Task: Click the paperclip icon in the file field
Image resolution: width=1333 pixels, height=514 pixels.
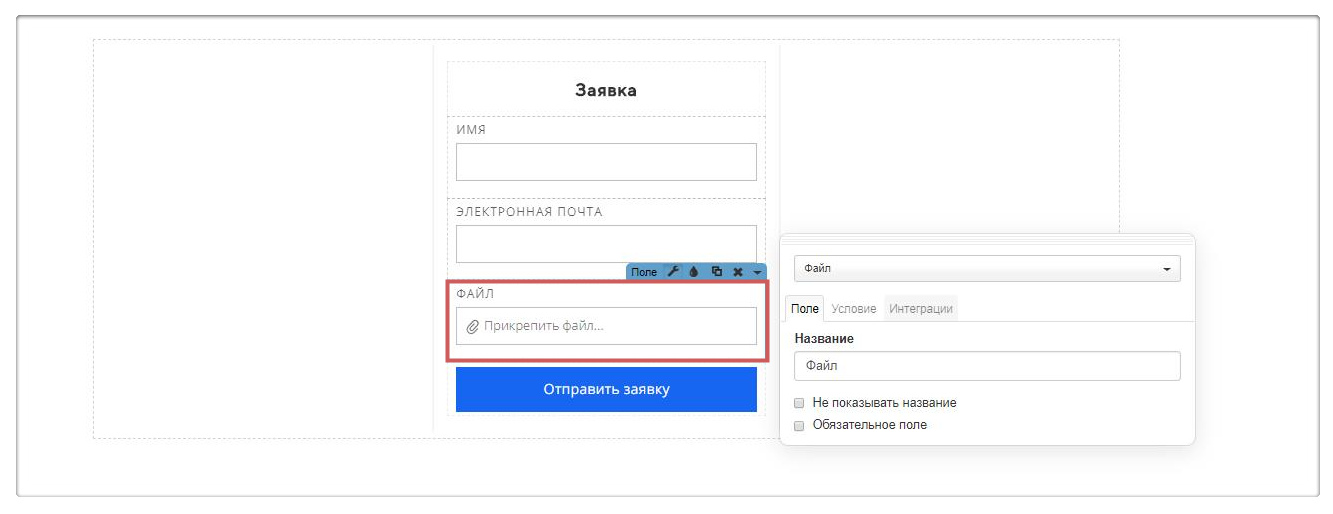Action: pos(473,326)
